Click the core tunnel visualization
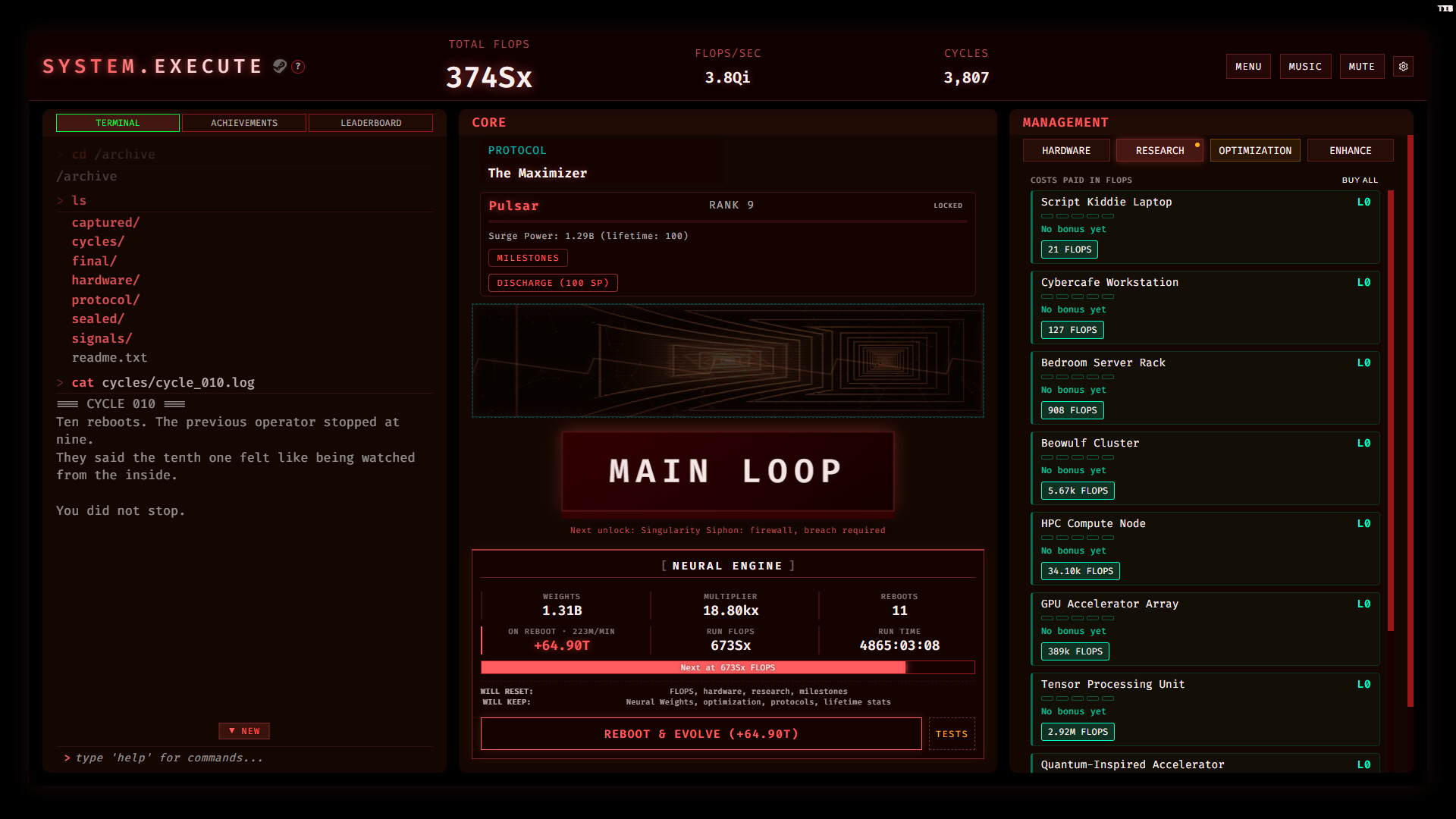Image resolution: width=1456 pixels, height=819 pixels. 727,361
